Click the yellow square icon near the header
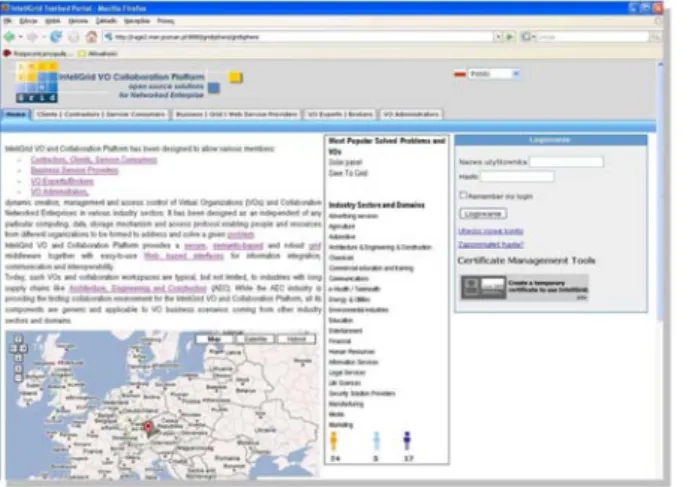This screenshot has width=692, height=487. click(x=236, y=78)
